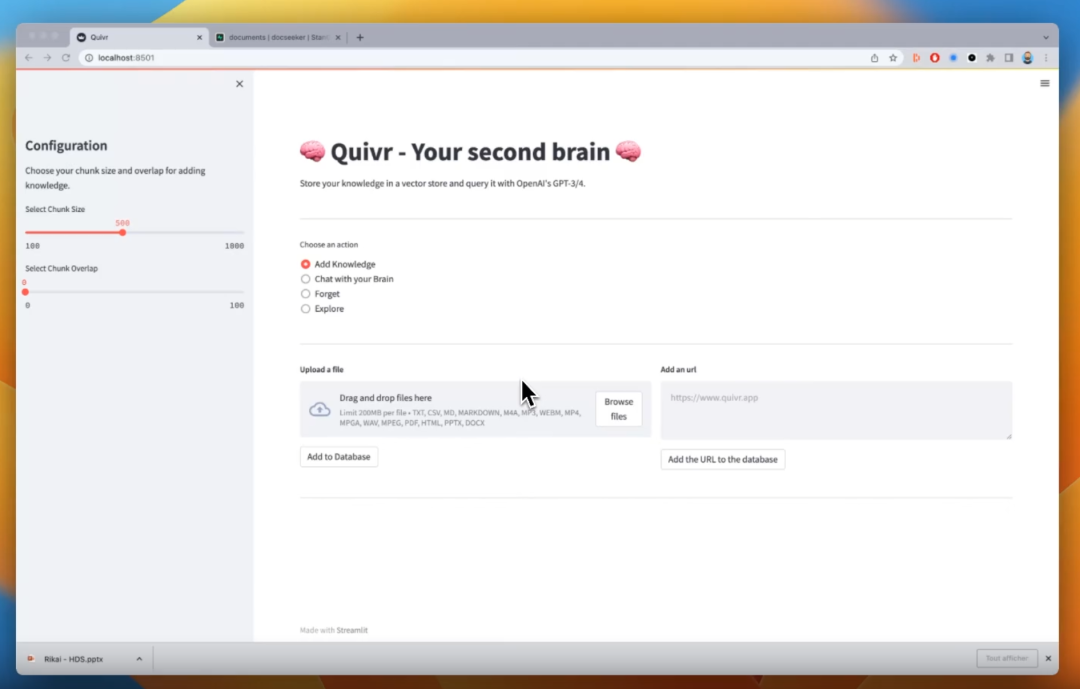Click the Select Chunk Overlap label
1080x689 pixels.
pos(61,269)
